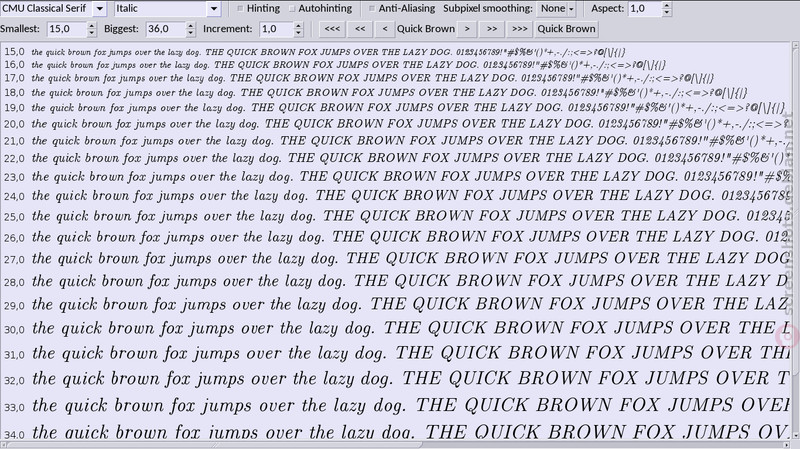Click the 26,0 size sample row
This screenshot has width=800, height=449.
click(x=395, y=237)
